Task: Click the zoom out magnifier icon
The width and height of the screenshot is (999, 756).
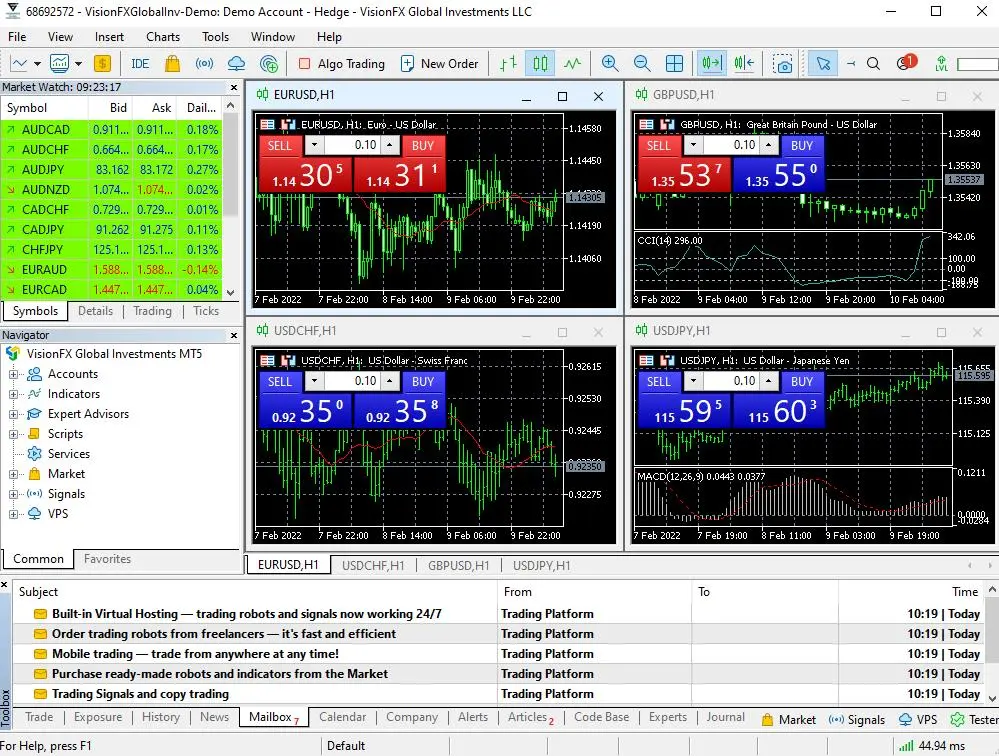Action: (x=642, y=64)
